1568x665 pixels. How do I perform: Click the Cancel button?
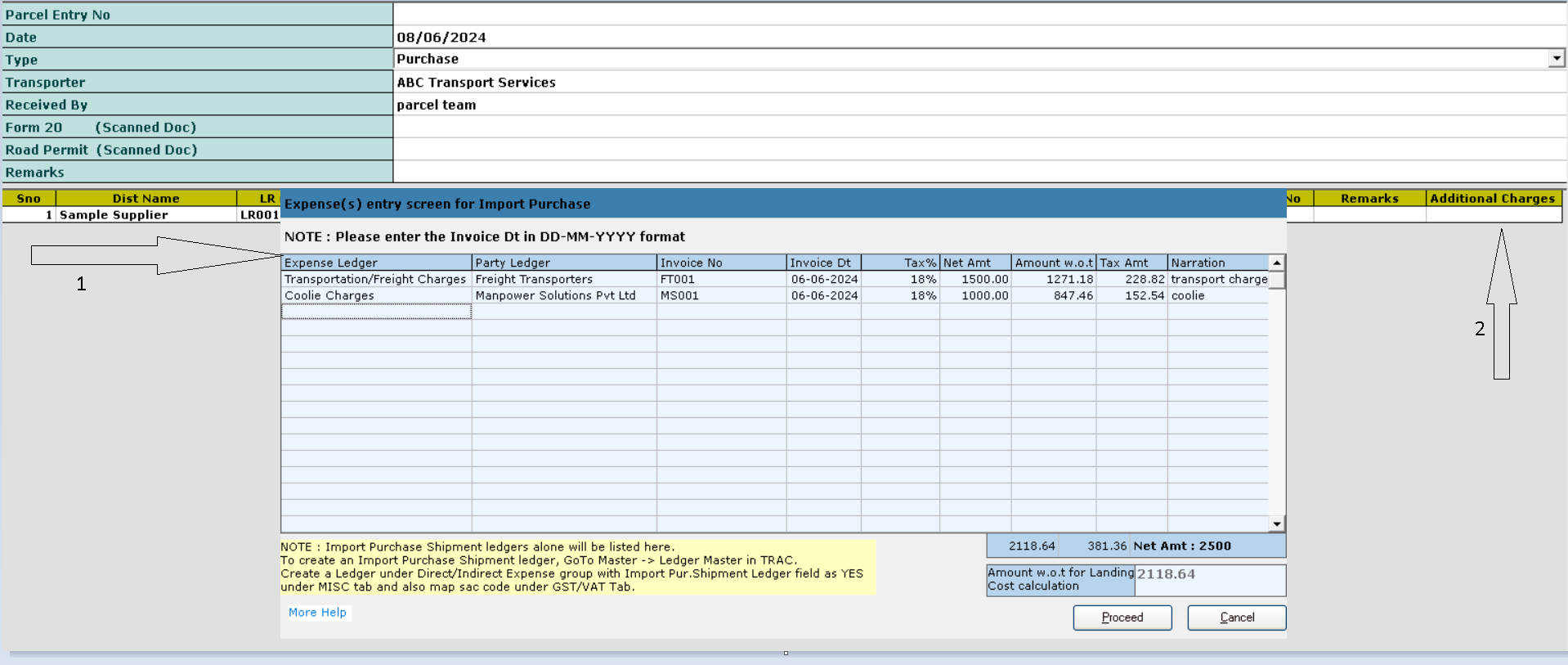pyautogui.click(x=1237, y=618)
